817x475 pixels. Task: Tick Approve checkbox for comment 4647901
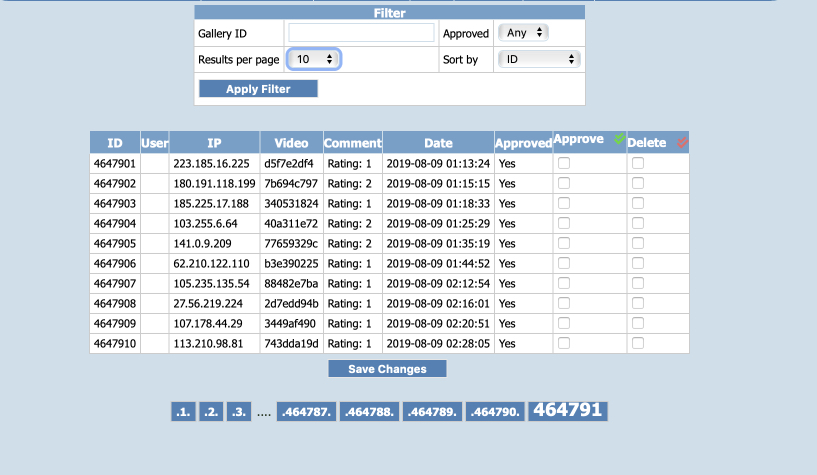(x=564, y=163)
